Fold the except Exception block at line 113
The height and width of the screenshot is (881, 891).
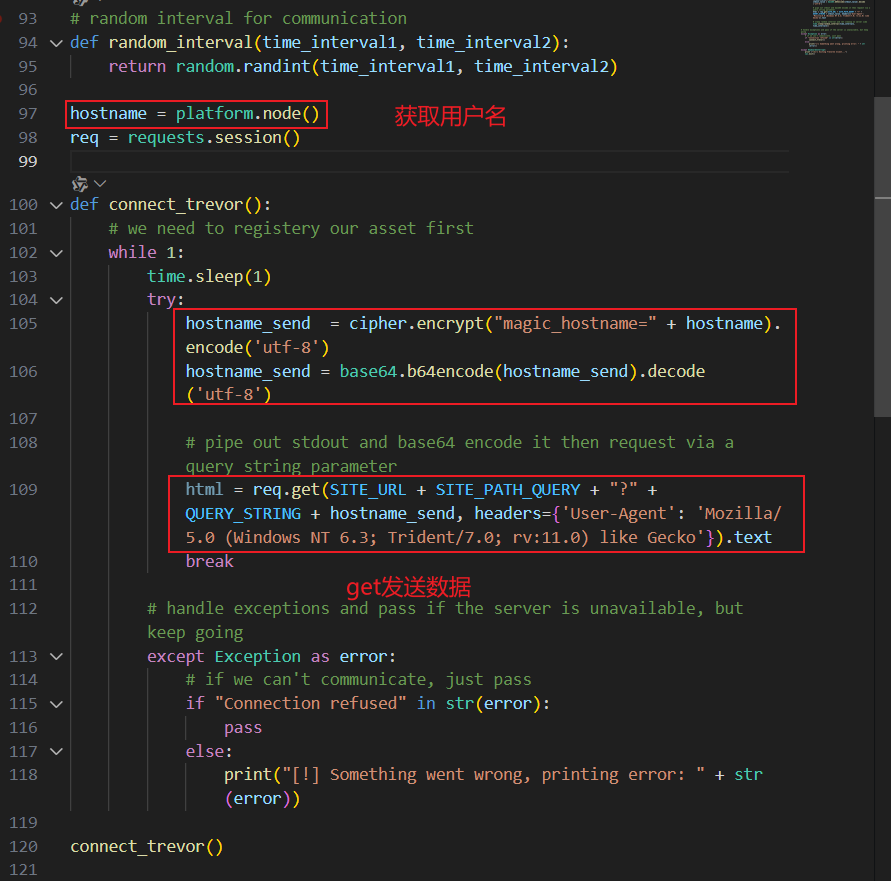point(56,656)
